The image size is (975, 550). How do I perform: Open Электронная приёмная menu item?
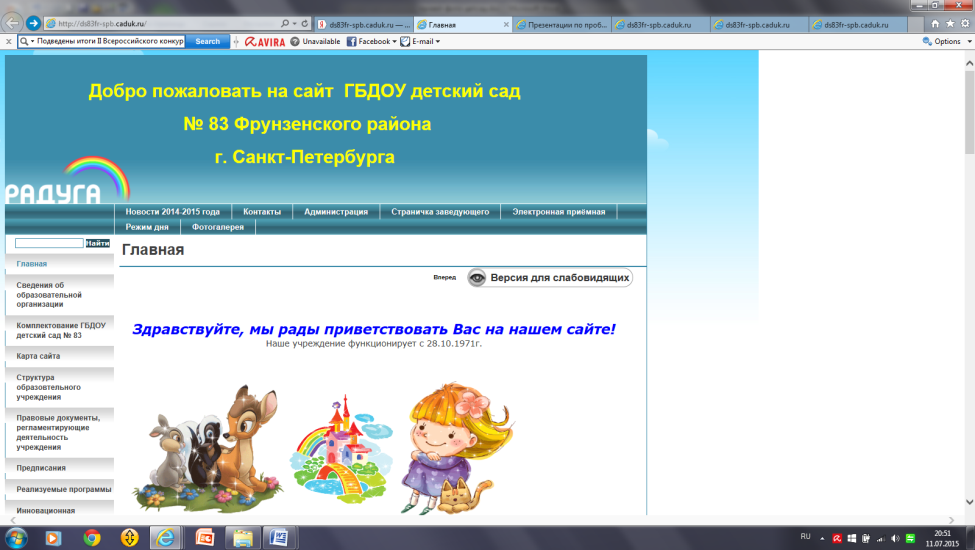point(558,212)
